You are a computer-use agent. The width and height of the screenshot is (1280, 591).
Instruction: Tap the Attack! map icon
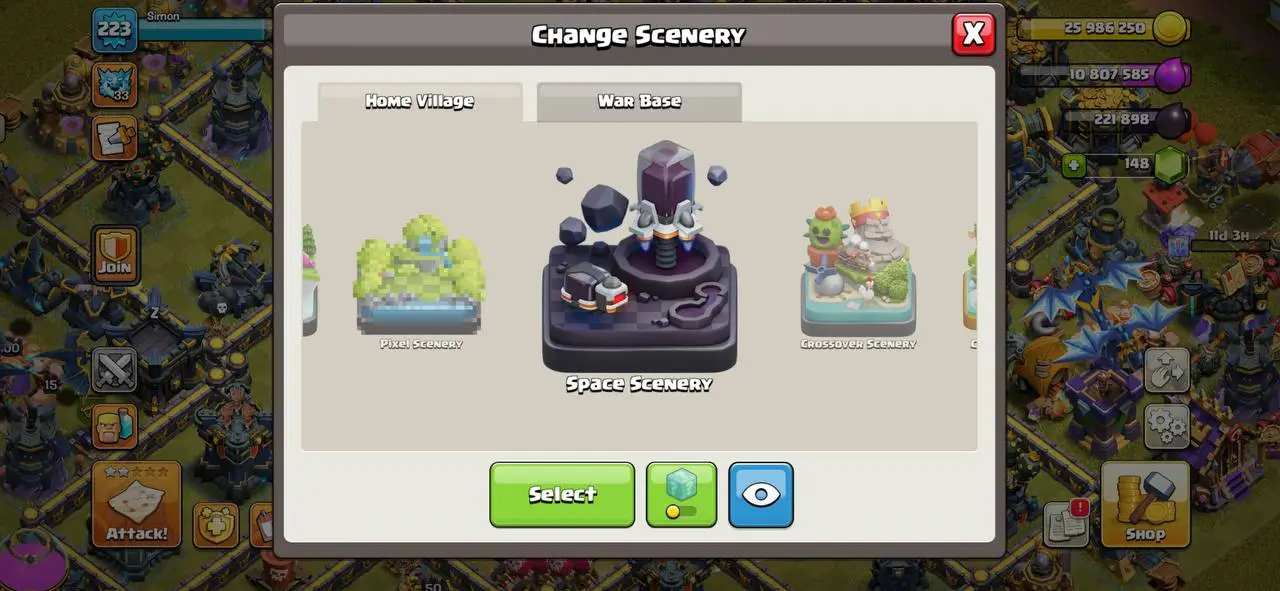[x=137, y=505]
